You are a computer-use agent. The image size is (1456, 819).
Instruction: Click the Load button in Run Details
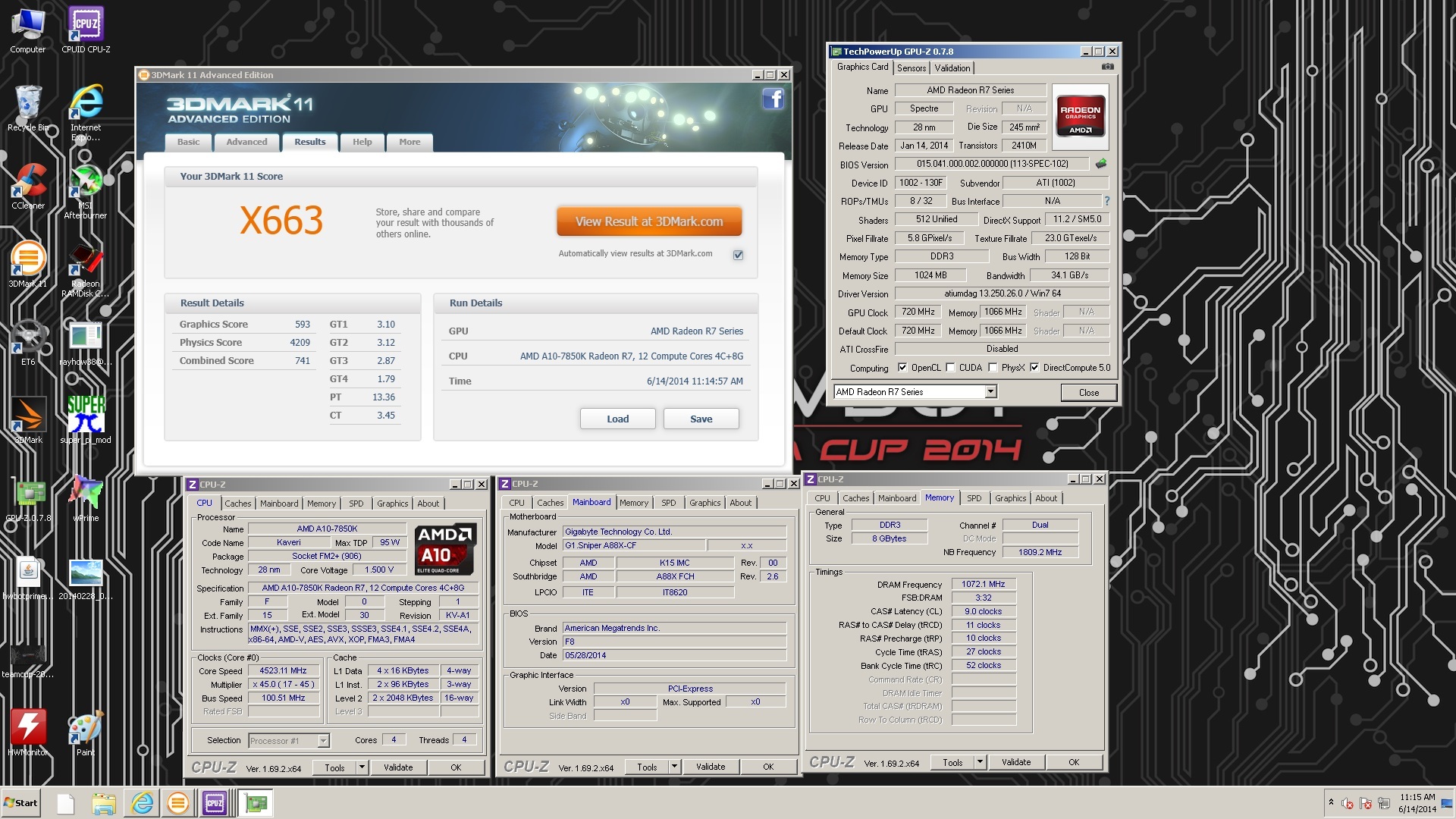click(617, 419)
